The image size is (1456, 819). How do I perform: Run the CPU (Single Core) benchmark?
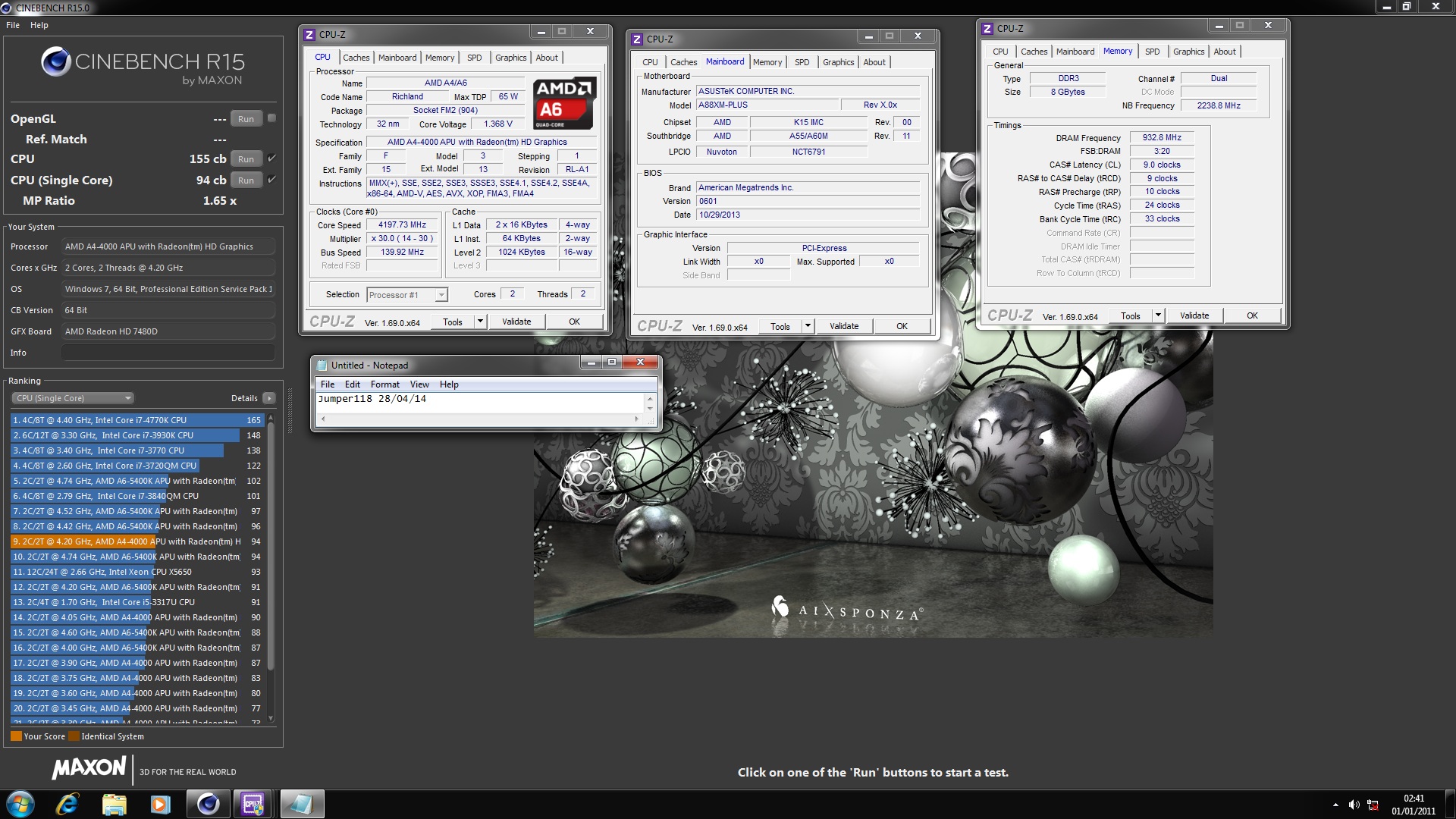[246, 180]
